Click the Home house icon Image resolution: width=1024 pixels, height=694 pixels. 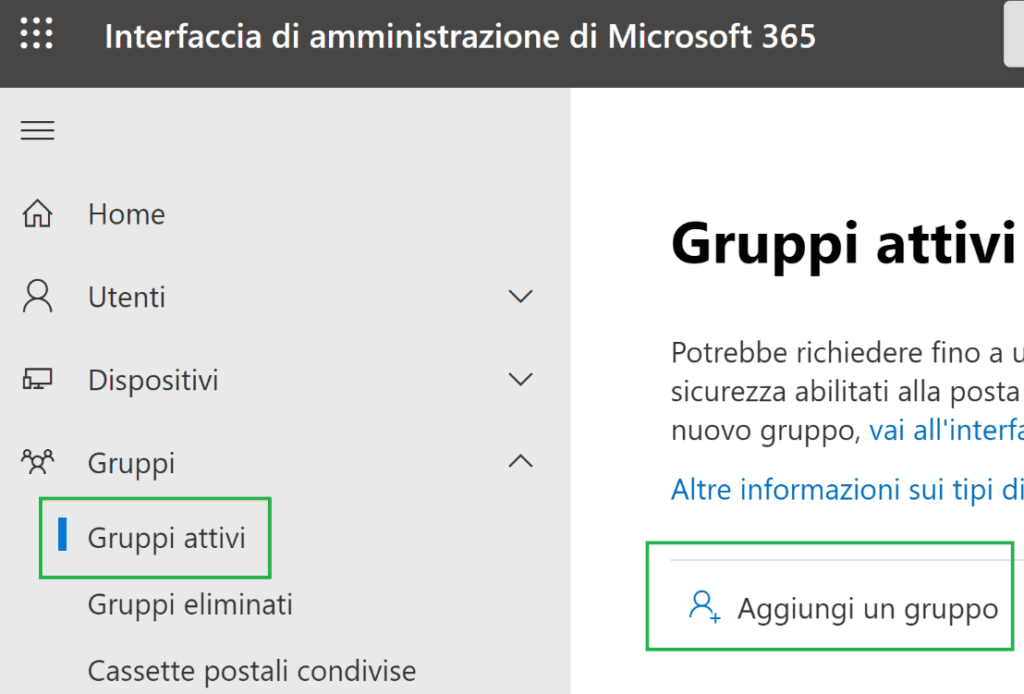[x=37, y=213]
